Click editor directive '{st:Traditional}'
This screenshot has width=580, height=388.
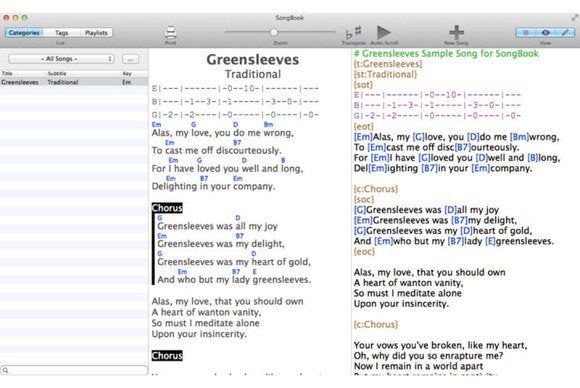click(x=385, y=74)
